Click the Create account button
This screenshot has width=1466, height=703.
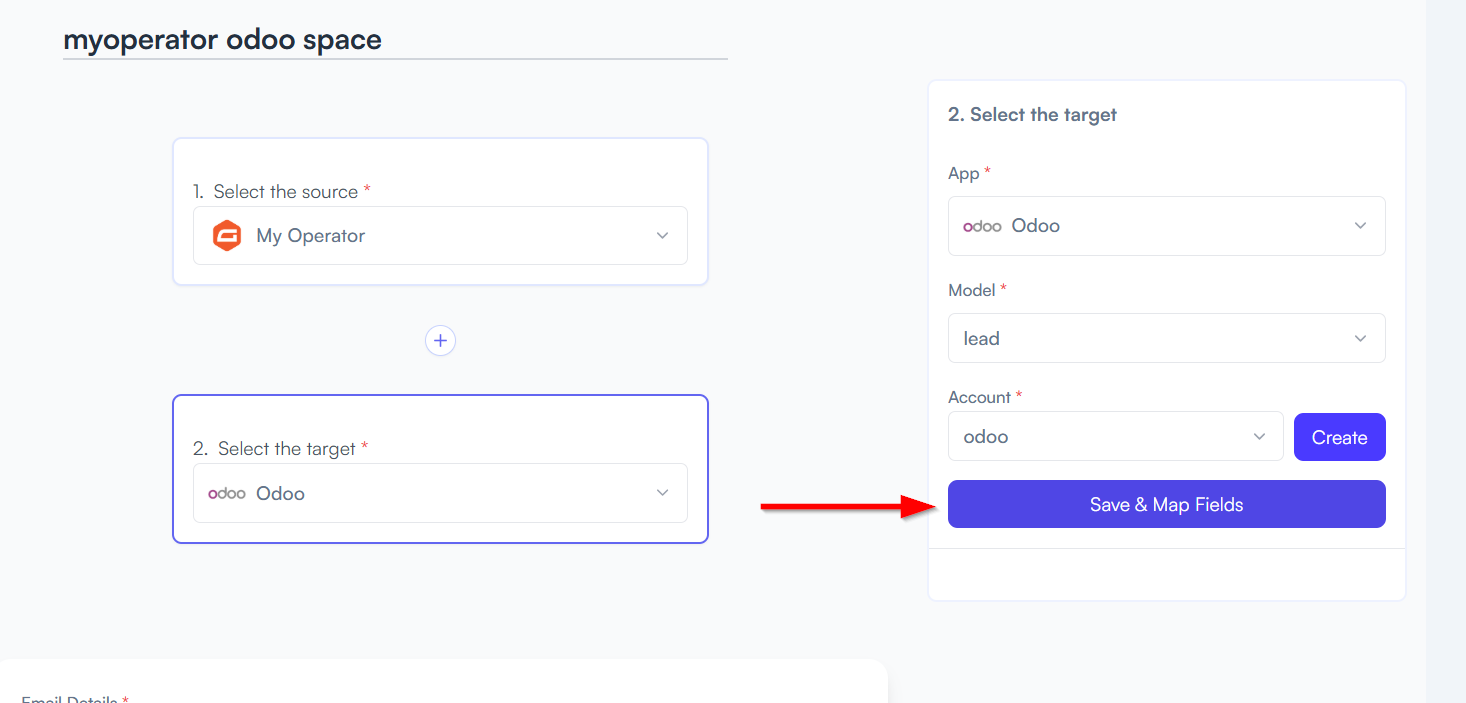(x=1339, y=437)
